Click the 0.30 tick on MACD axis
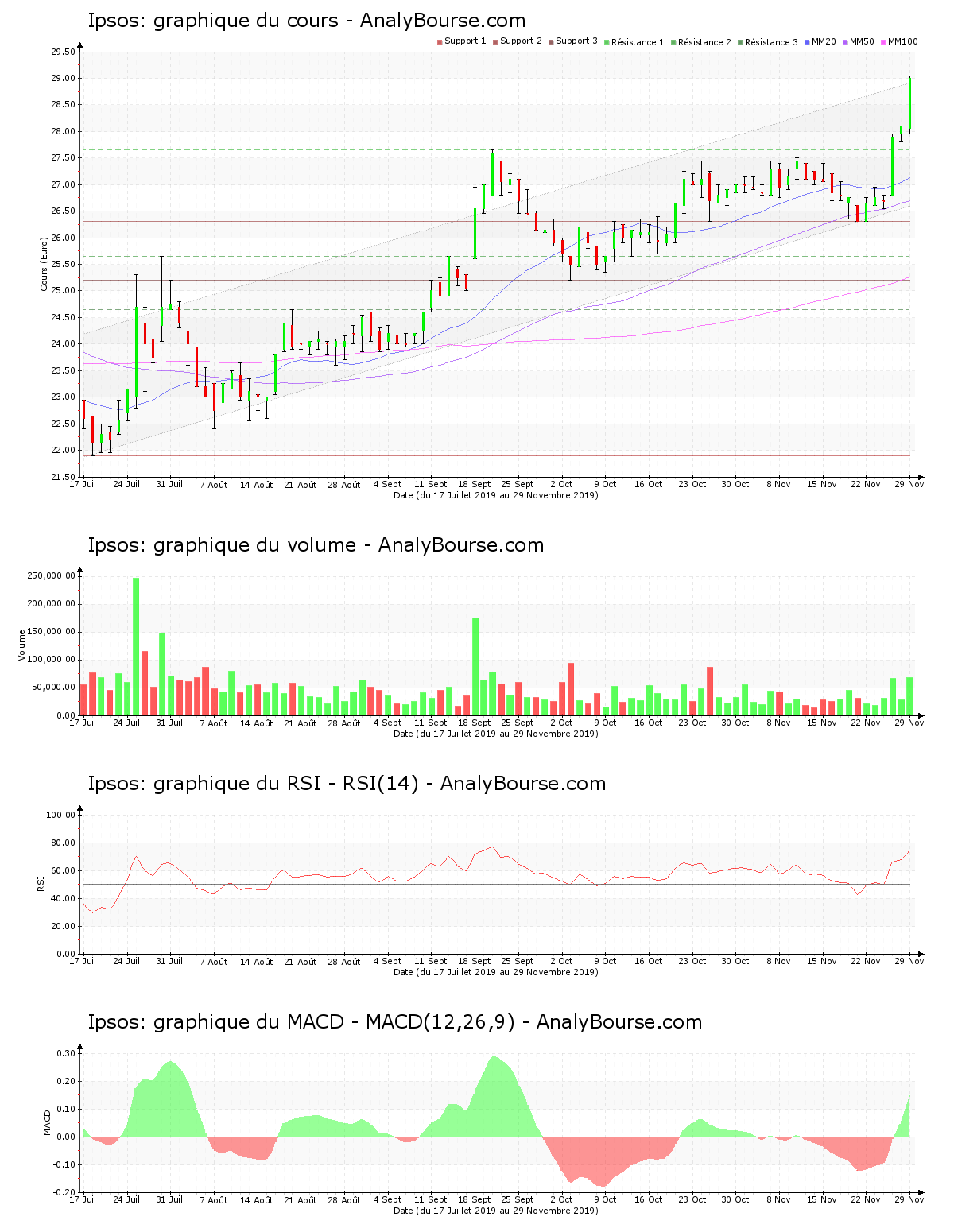This screenshot has height=1232, width=954. point(66,1053)
